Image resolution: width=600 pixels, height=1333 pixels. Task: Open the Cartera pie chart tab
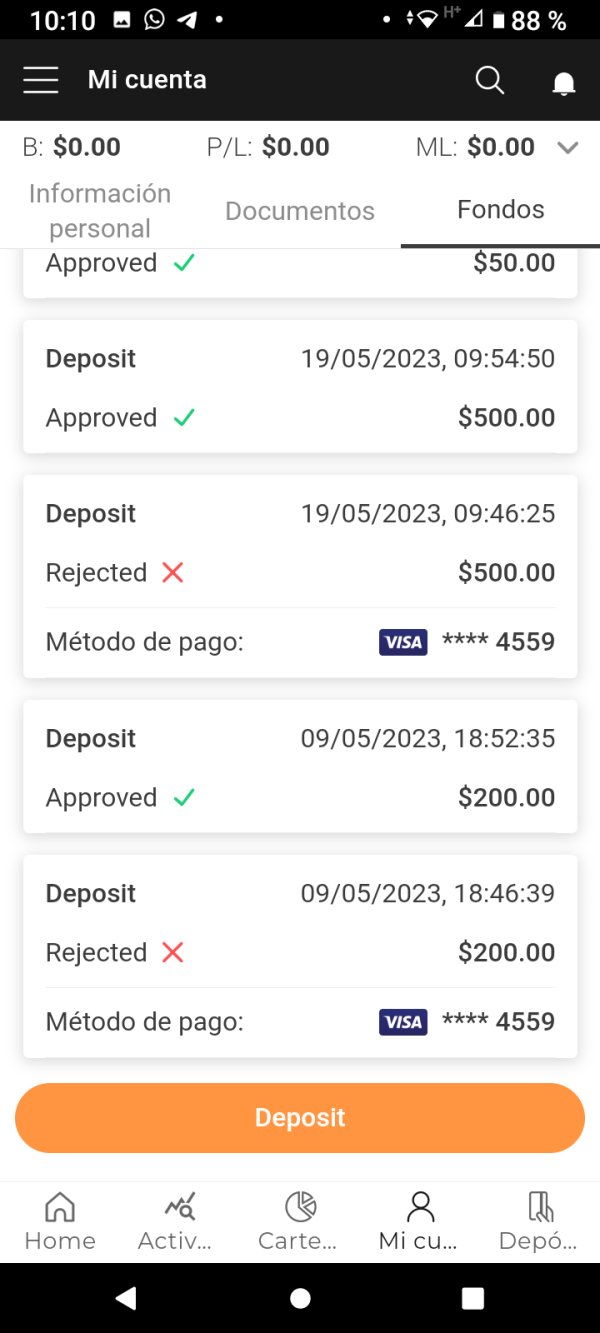tap(300, 1220)
